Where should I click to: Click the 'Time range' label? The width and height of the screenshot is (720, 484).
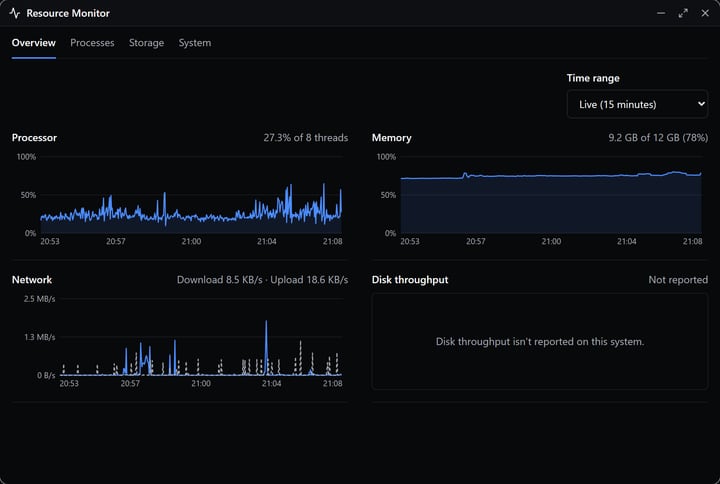pyautogui.click(x=593, y=78)
